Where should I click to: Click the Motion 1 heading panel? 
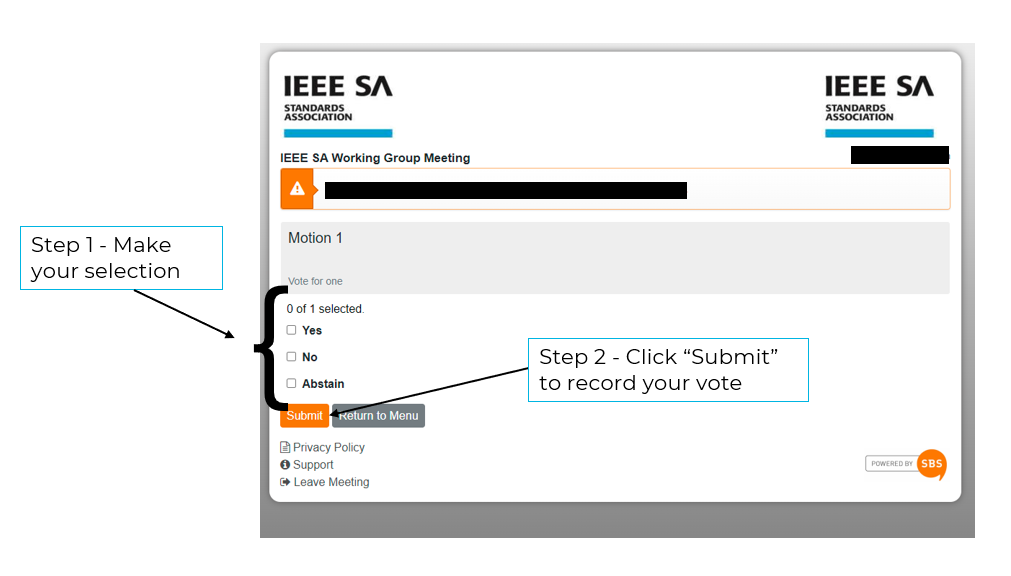coord(615,258)
